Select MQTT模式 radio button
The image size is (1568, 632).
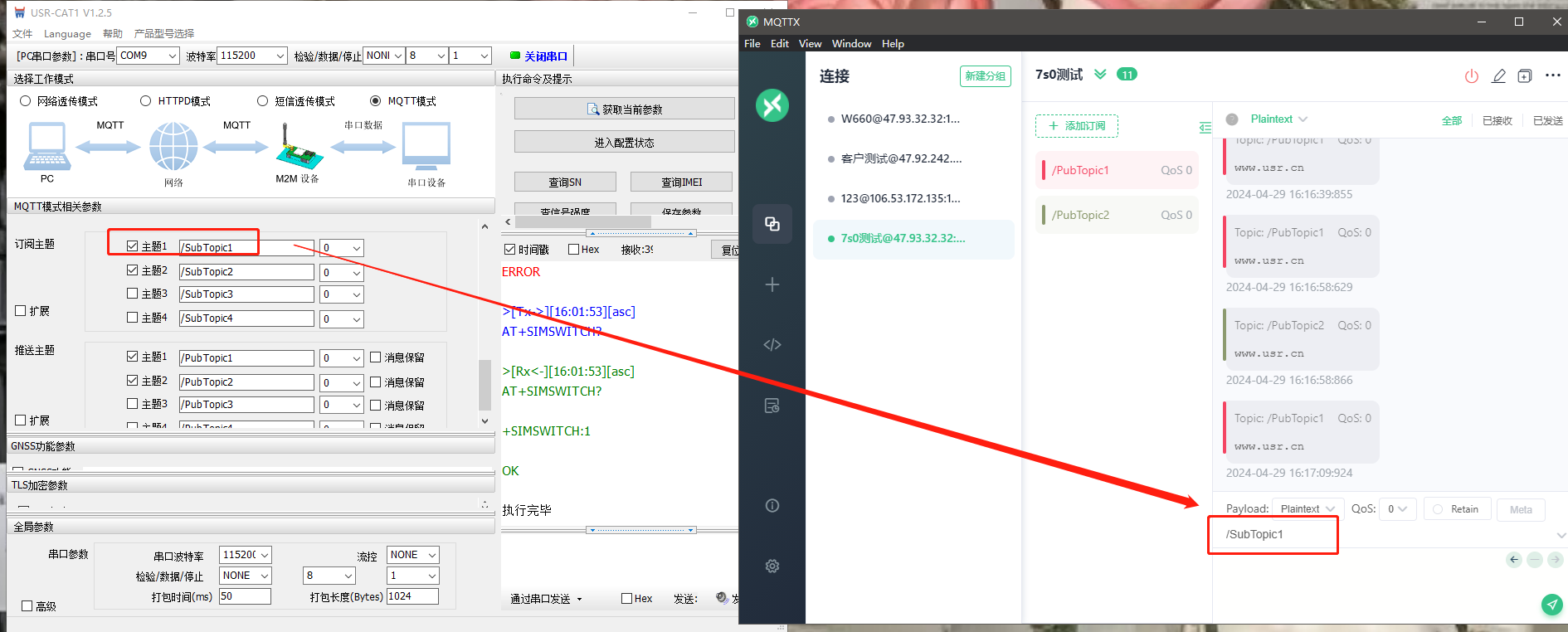[375, 101]
